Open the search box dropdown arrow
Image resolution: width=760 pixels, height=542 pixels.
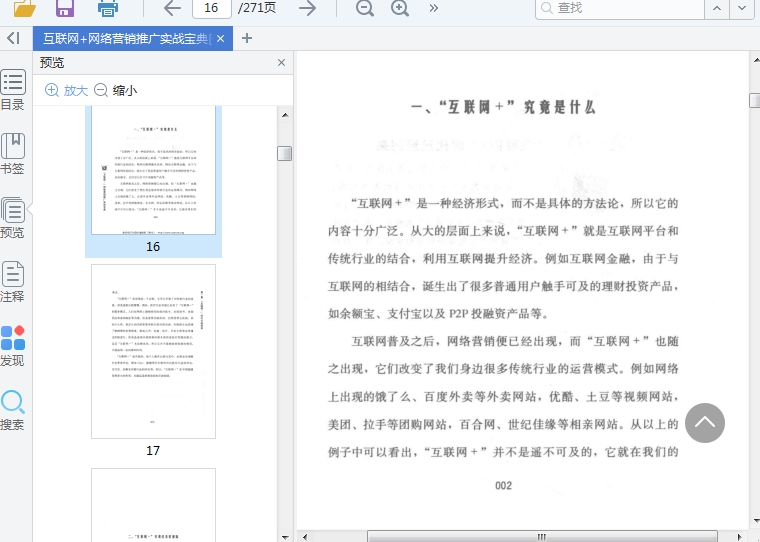pyautogui.click(x=741, y=9)
